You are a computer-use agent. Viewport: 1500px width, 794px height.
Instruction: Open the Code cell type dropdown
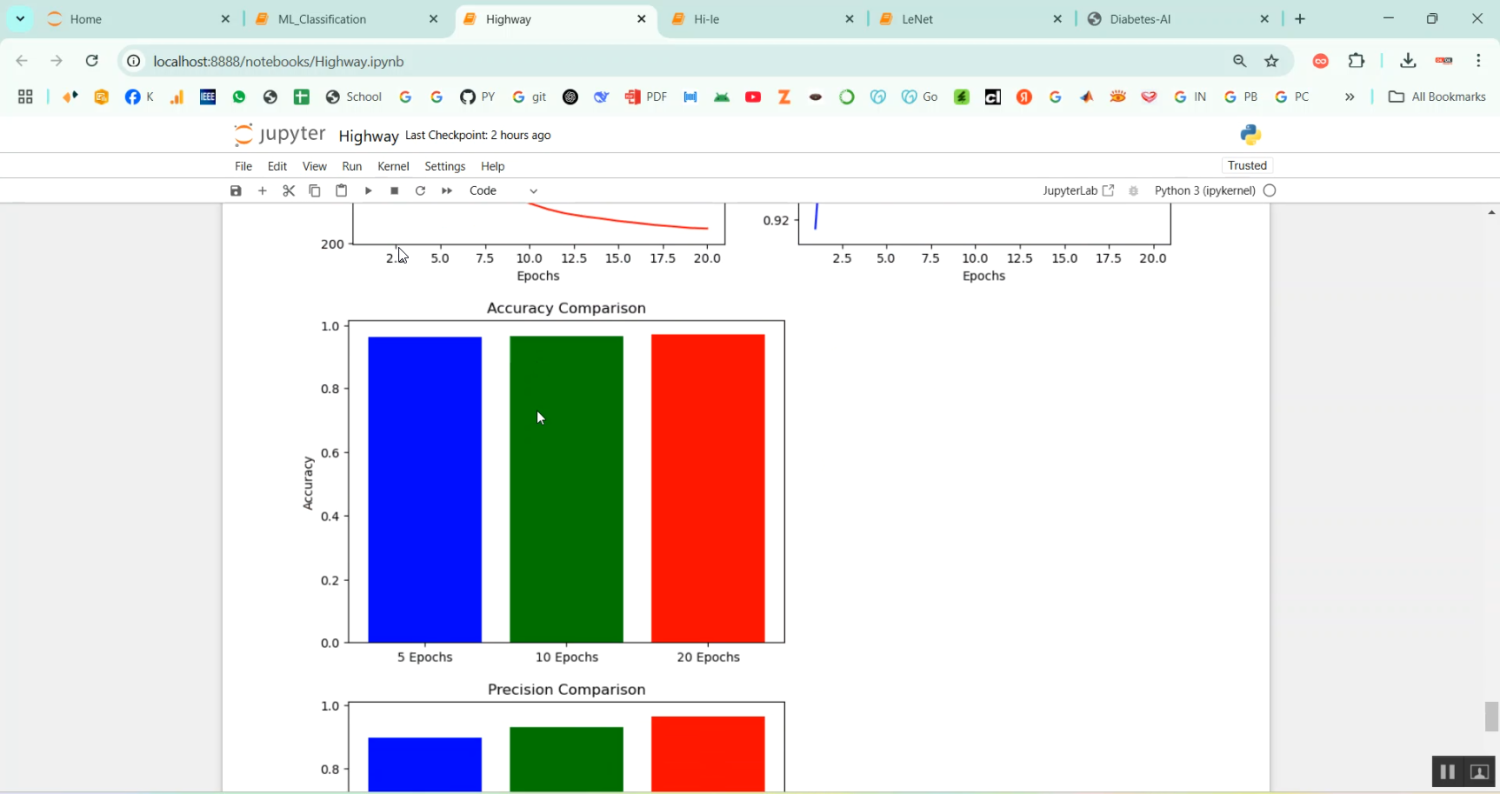(x=503, y=191)
